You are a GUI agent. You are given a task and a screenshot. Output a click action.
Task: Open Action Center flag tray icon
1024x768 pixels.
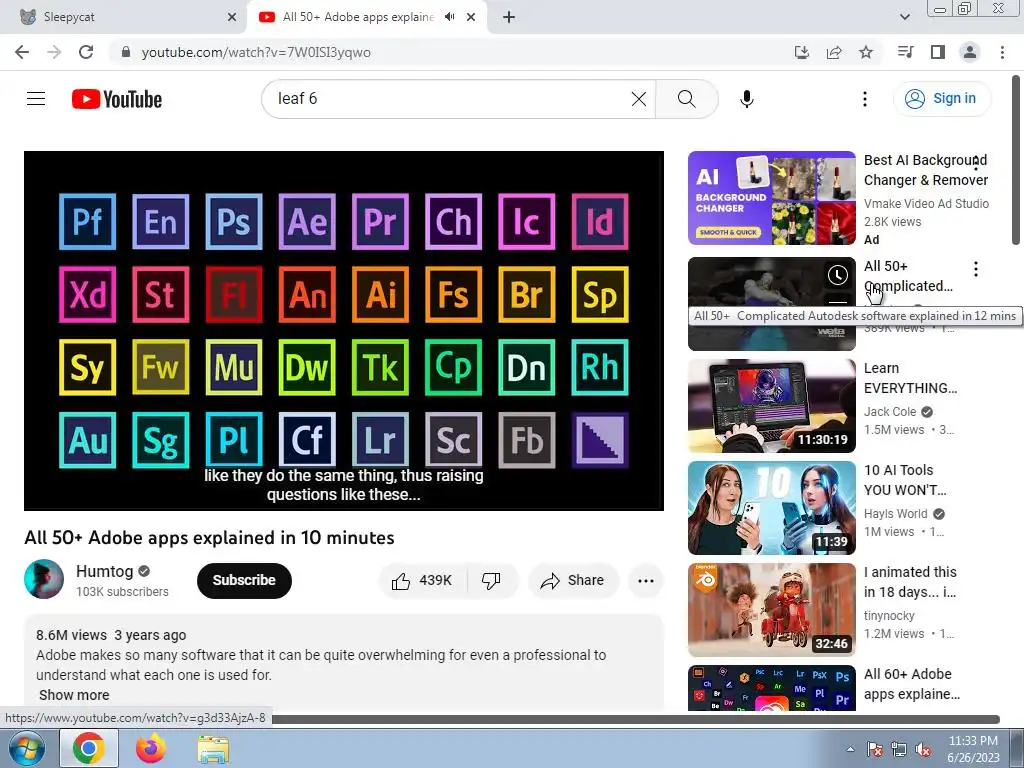coord(875,750)
